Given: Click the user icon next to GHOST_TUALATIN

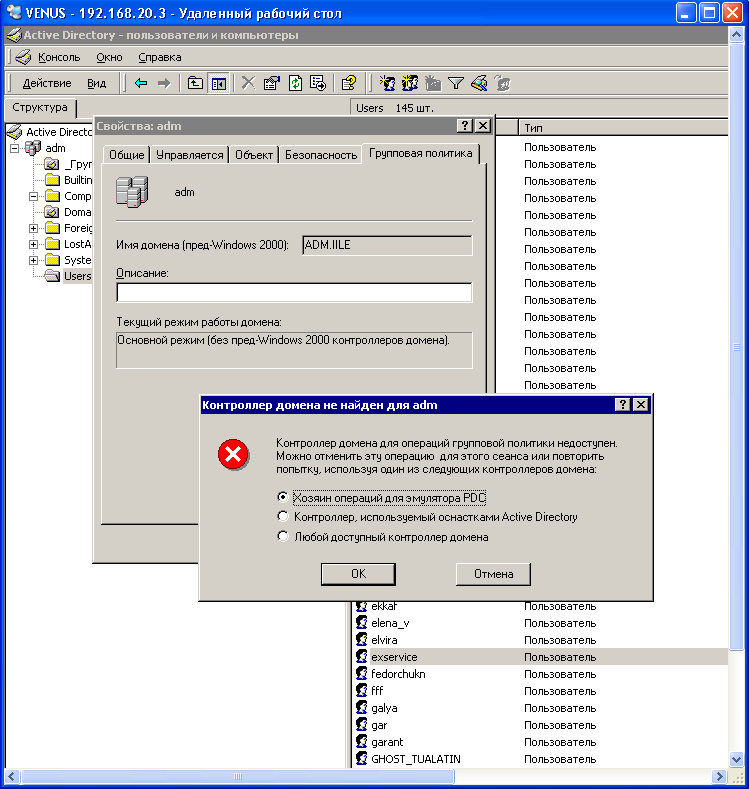Looking at the screenshot, I should (x=361, y=758).
